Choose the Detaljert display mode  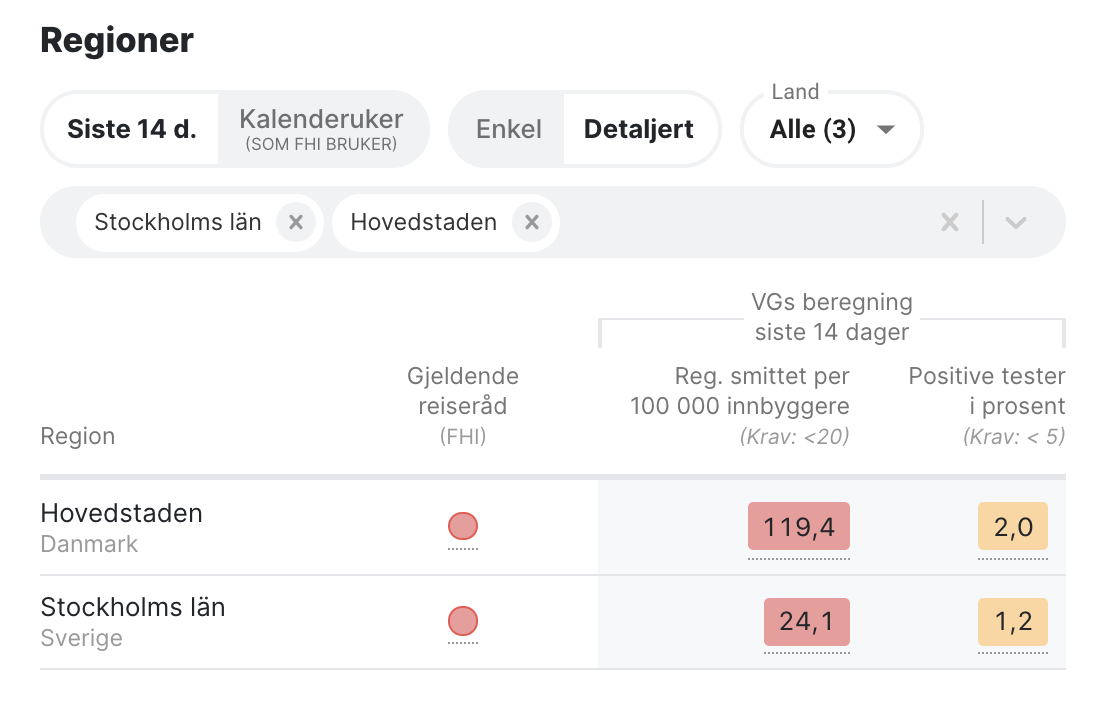click(x=639, y=130)
